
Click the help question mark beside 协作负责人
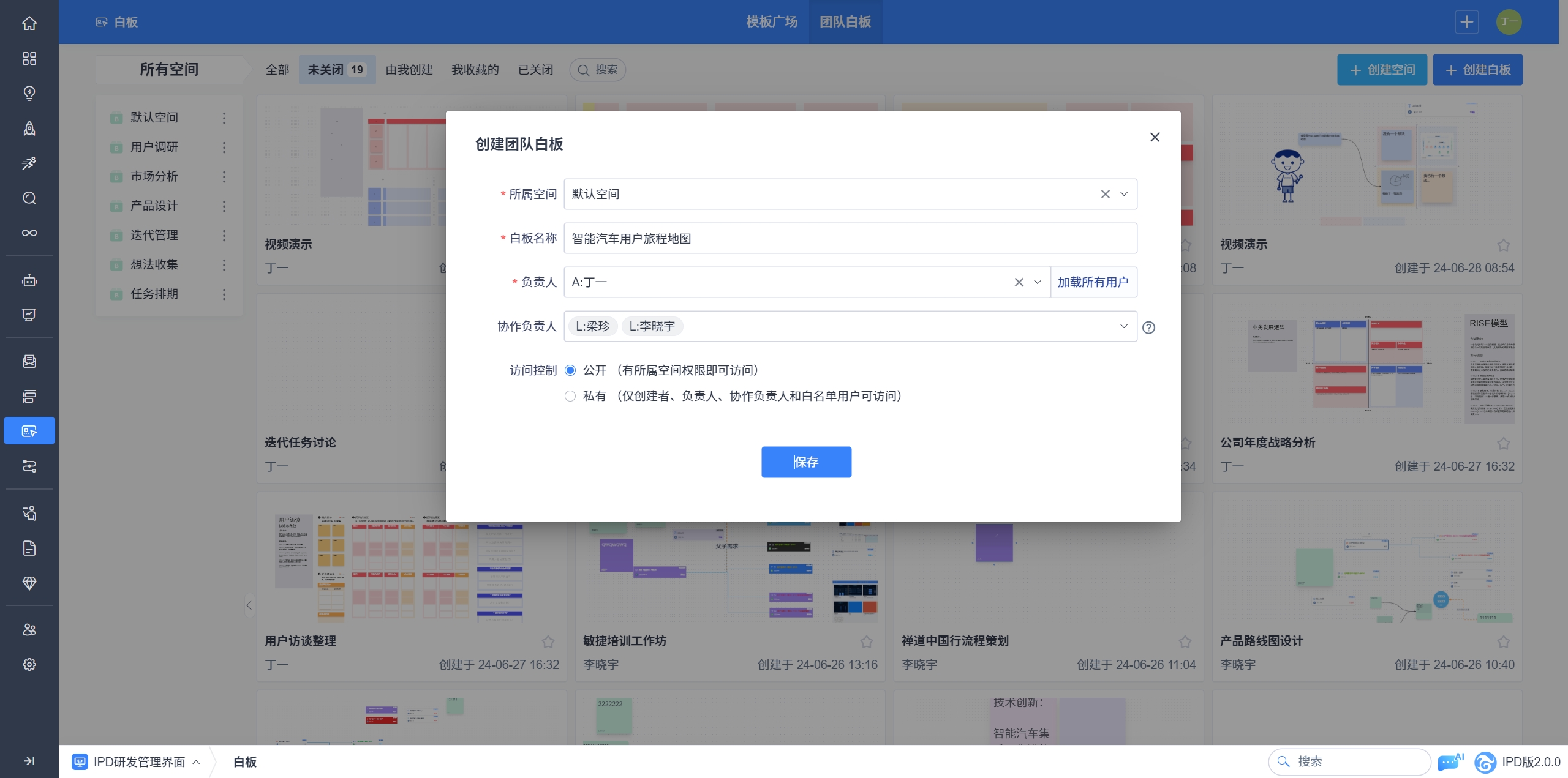tap(1149, 327)
